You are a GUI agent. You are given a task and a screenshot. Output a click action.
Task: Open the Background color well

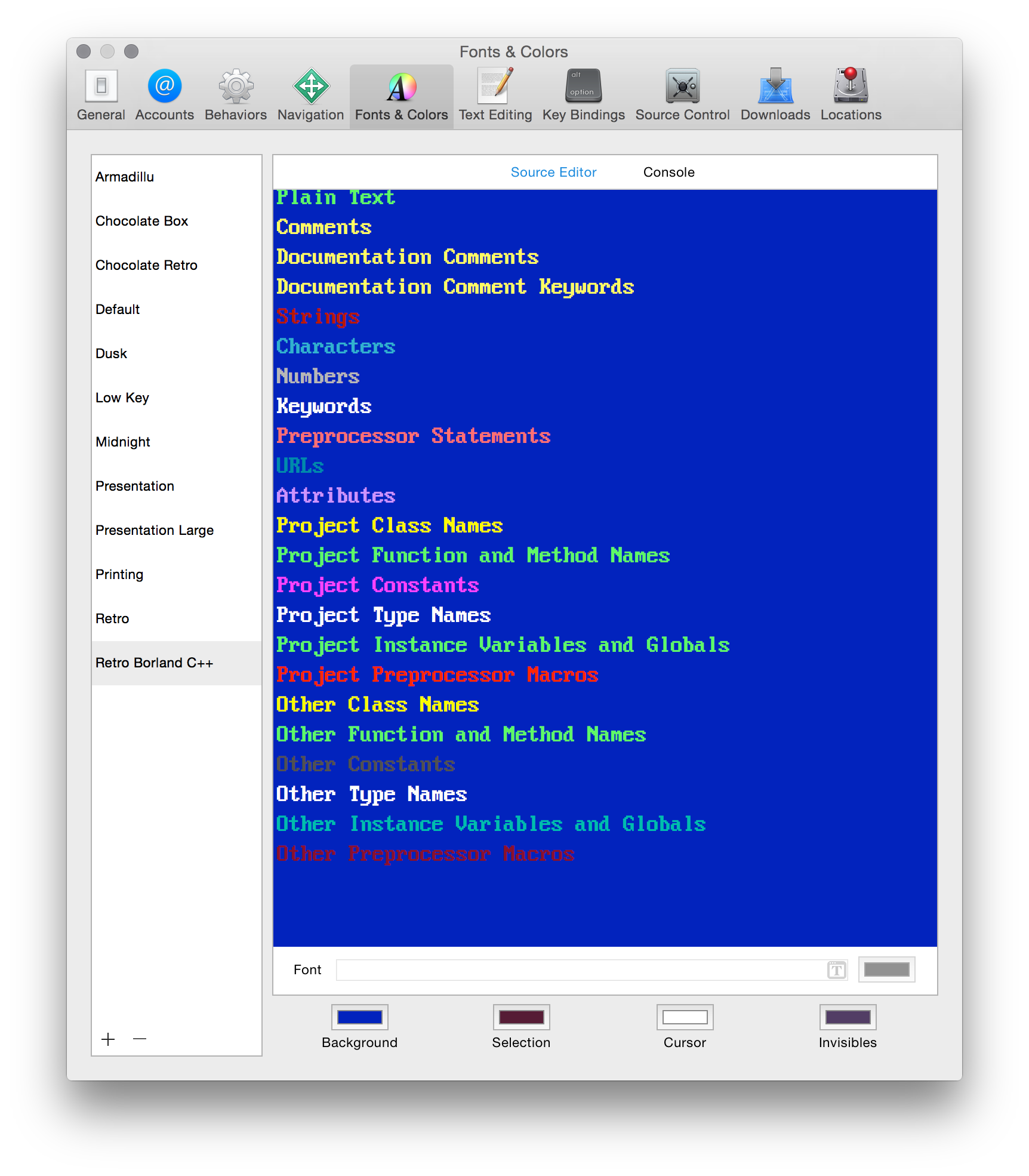click(359, 1017)
